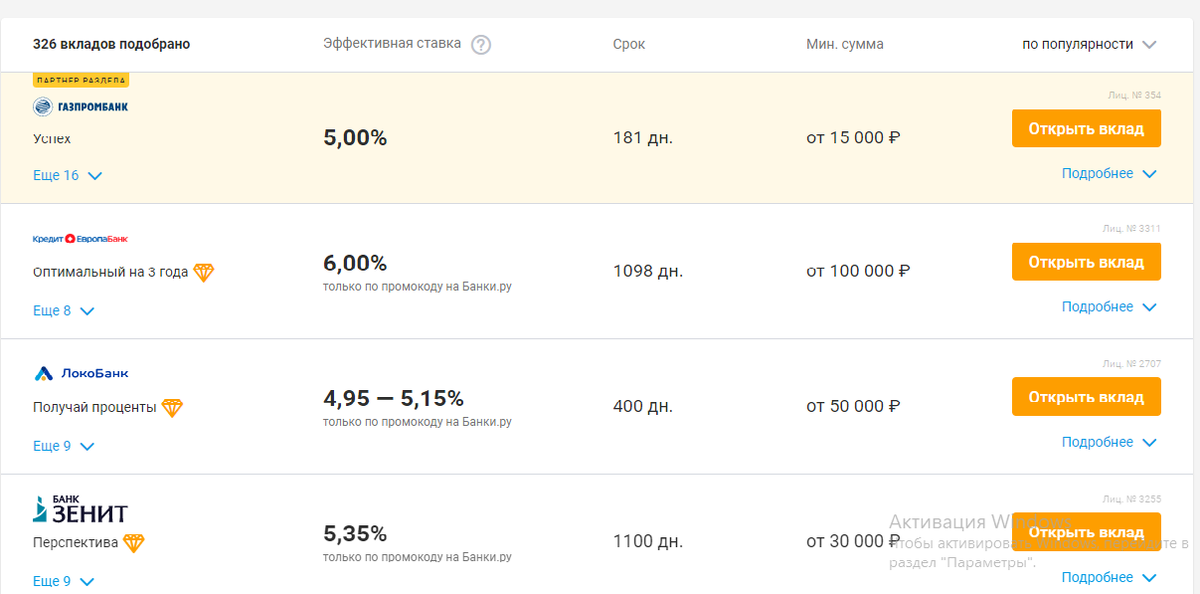
Task: Click the Bank Zenit logo
Action: [x=81, y=509]
